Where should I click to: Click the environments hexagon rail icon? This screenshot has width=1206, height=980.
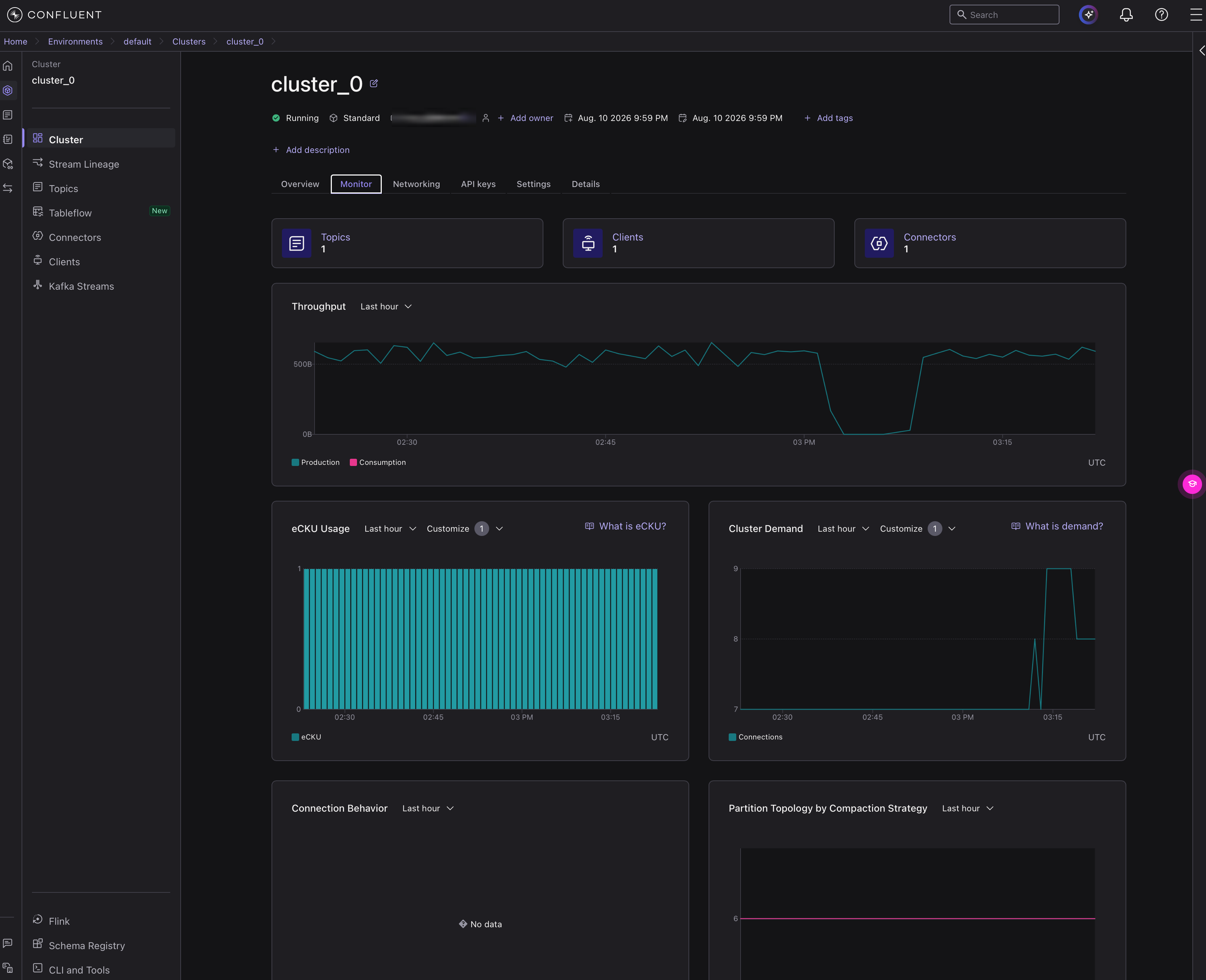[8, 90]
